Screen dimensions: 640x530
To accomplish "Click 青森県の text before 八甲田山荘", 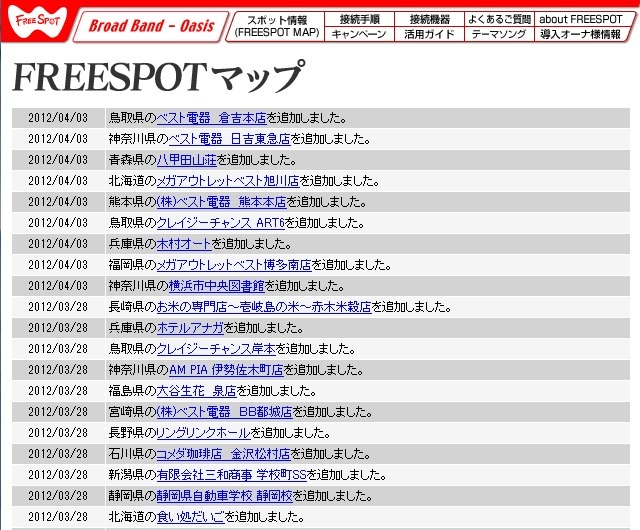I will 133,160.
